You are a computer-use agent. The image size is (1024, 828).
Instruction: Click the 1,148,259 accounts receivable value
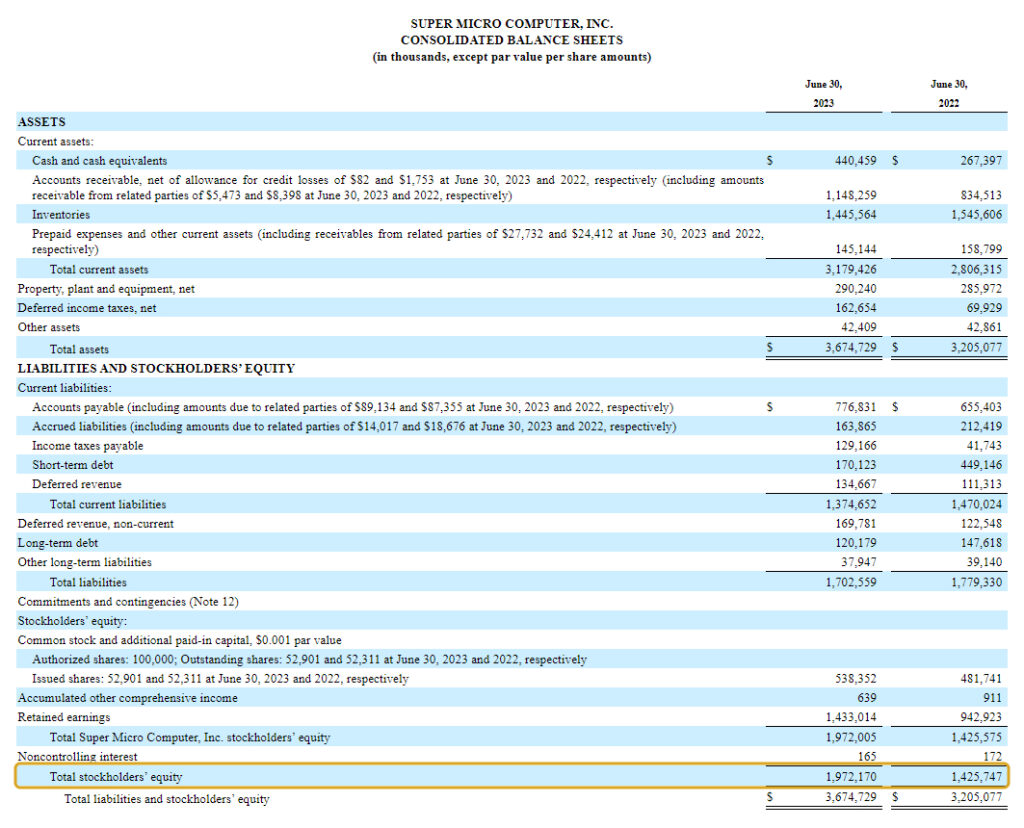851,195
